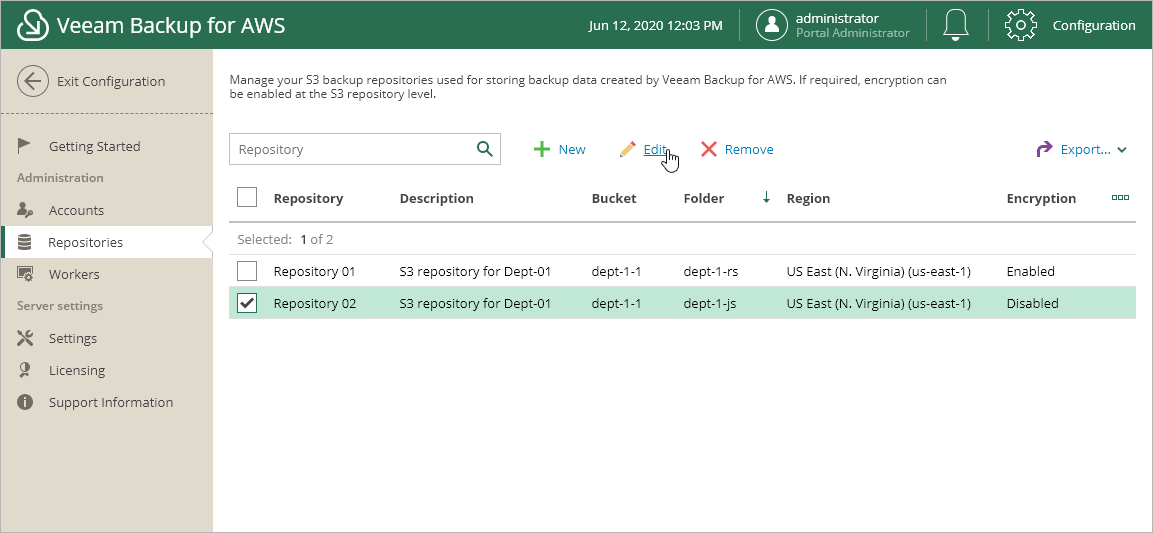Click the Settings wrench icon
This screenshot has width=1153, height=533.
[x=25, y=338]
